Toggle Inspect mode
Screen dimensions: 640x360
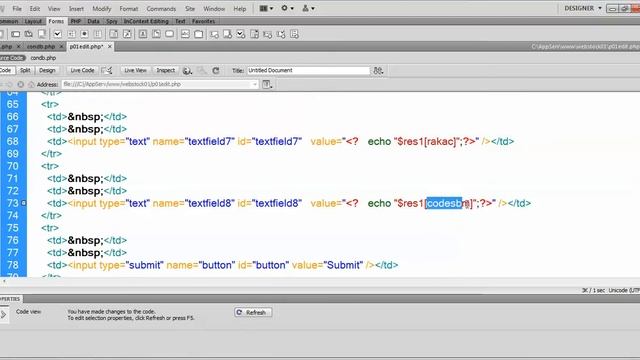[x=166, y=70]
